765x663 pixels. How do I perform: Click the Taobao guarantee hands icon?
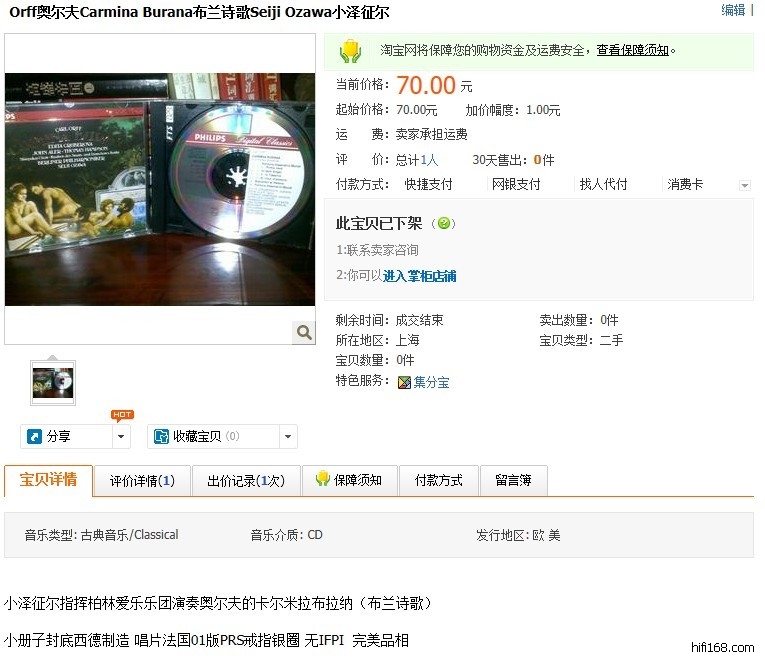(350, 51)
